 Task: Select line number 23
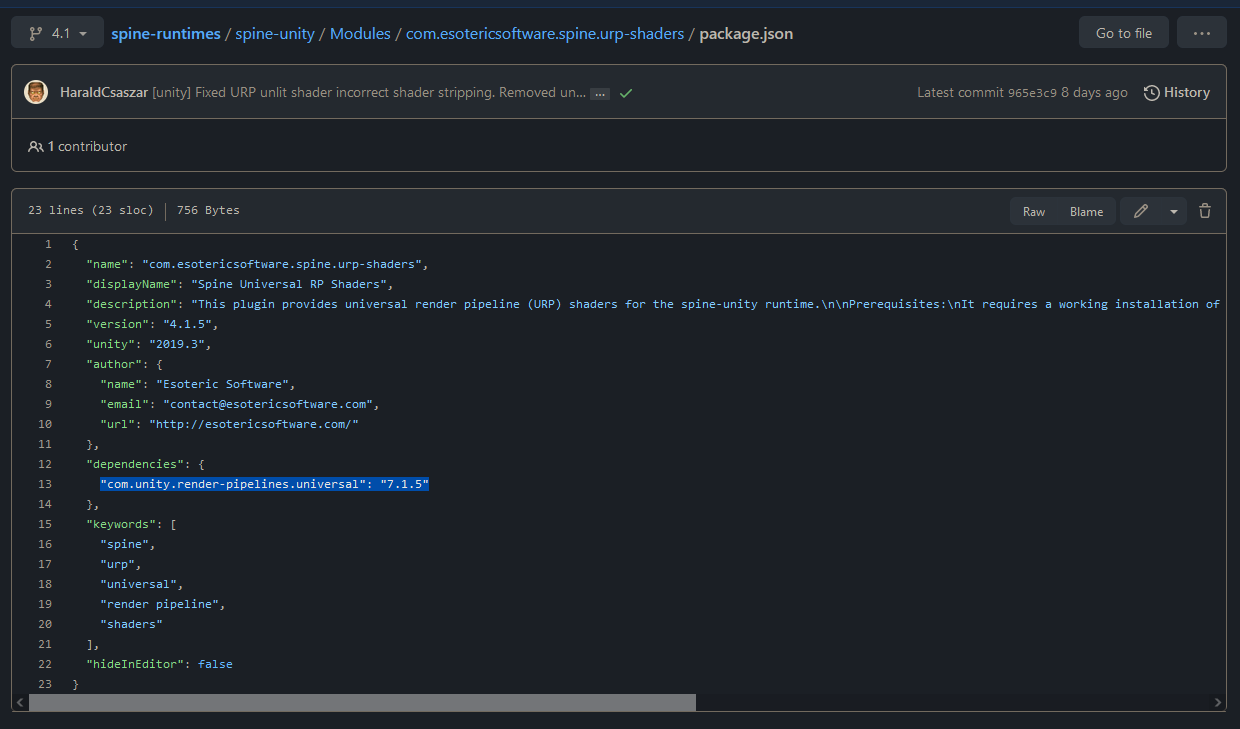[x=45, y=684]
